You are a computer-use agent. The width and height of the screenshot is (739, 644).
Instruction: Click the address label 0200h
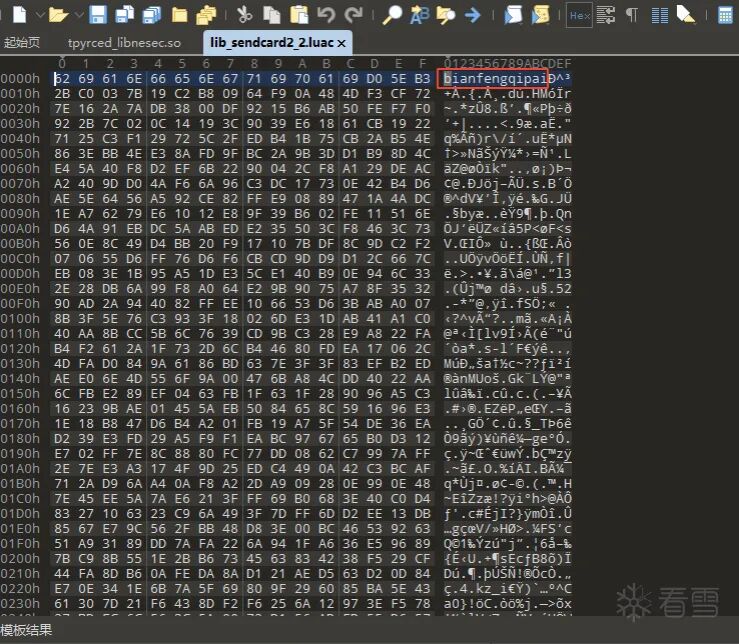click(20, 559)
